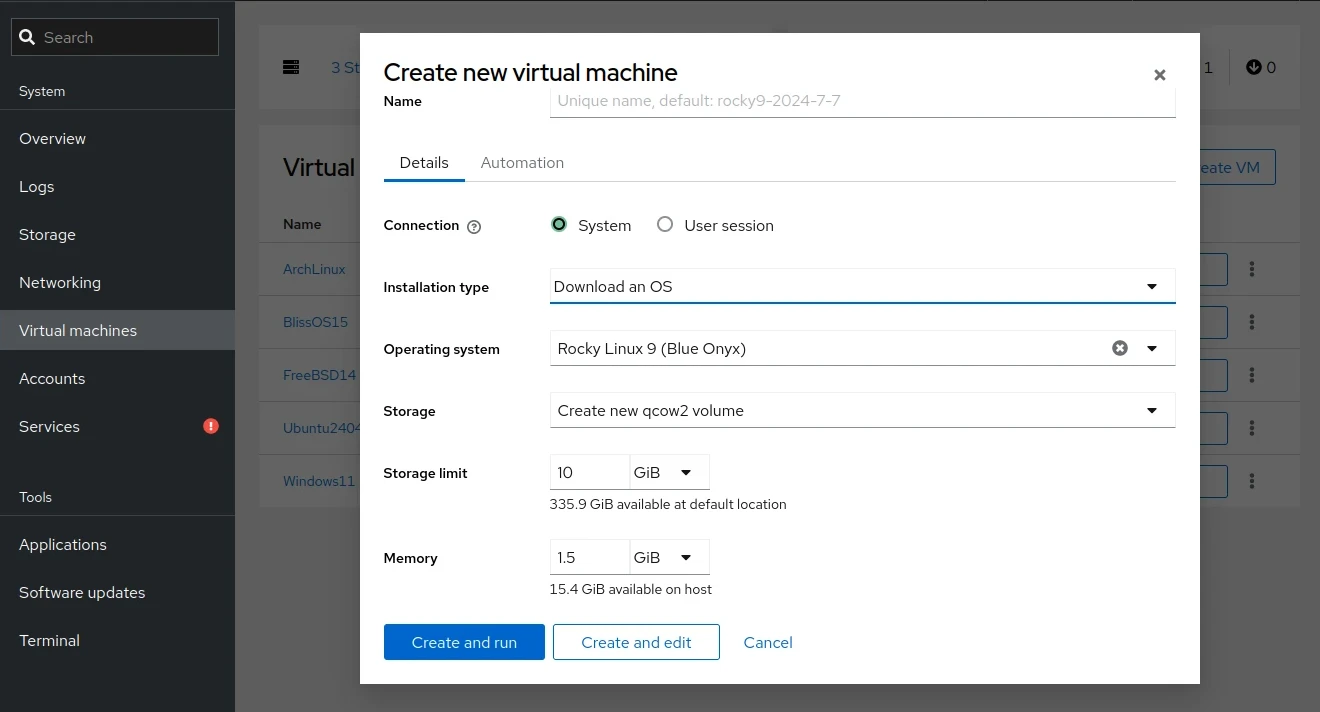This screenshot has height=712, width=1320.
Task: Click the Connection help question mark icon
Action: tap(474, 227)
